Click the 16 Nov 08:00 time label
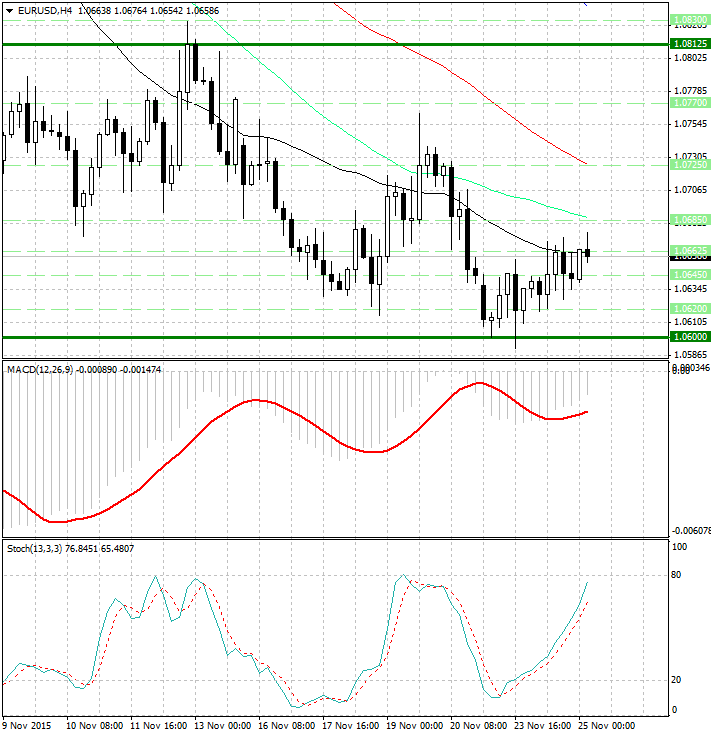This screenshot has height=734, width=711. pos(286,726)
